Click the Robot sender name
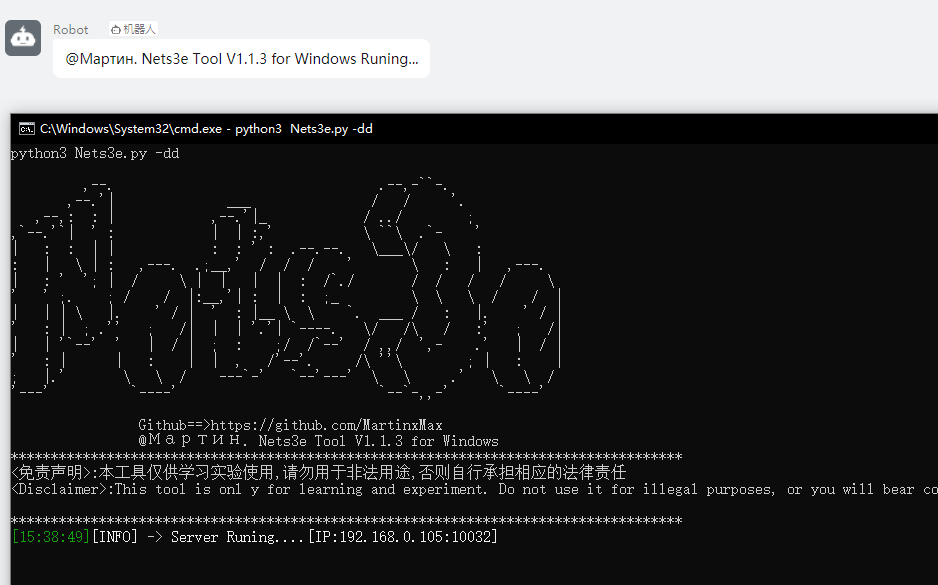938x585 pixels. pos(71,29)
